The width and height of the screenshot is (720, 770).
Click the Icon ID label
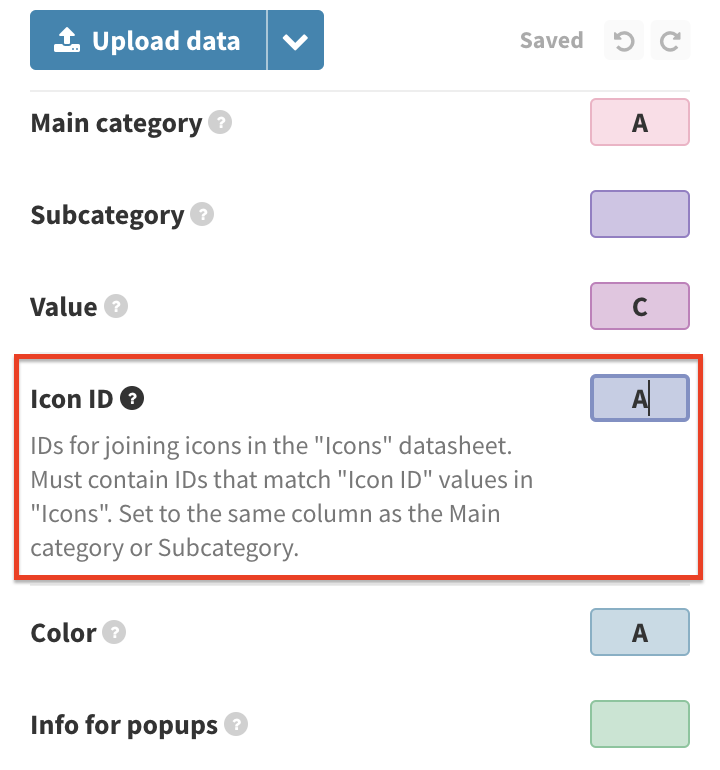[x=72, y=399]
